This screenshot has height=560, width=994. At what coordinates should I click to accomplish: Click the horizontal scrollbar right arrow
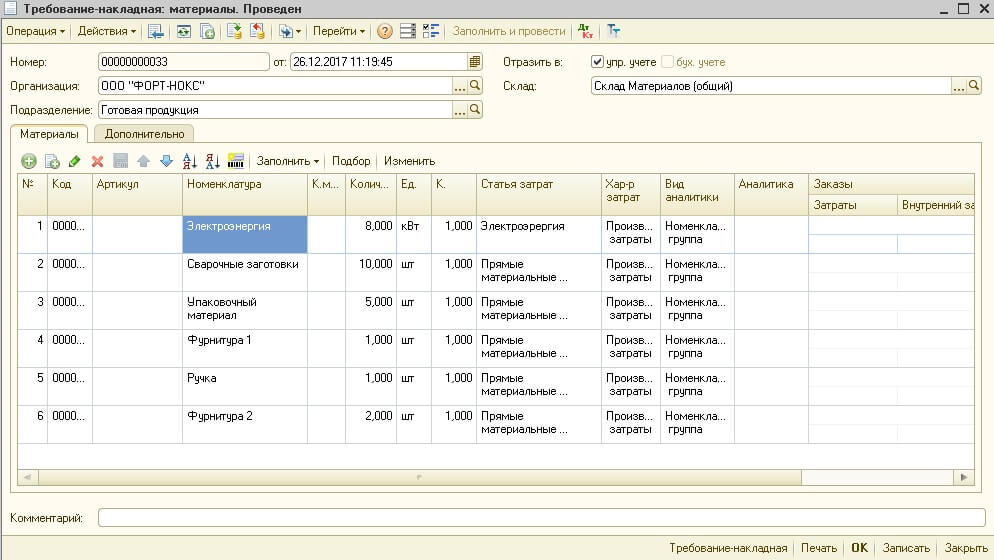(964, 477)
